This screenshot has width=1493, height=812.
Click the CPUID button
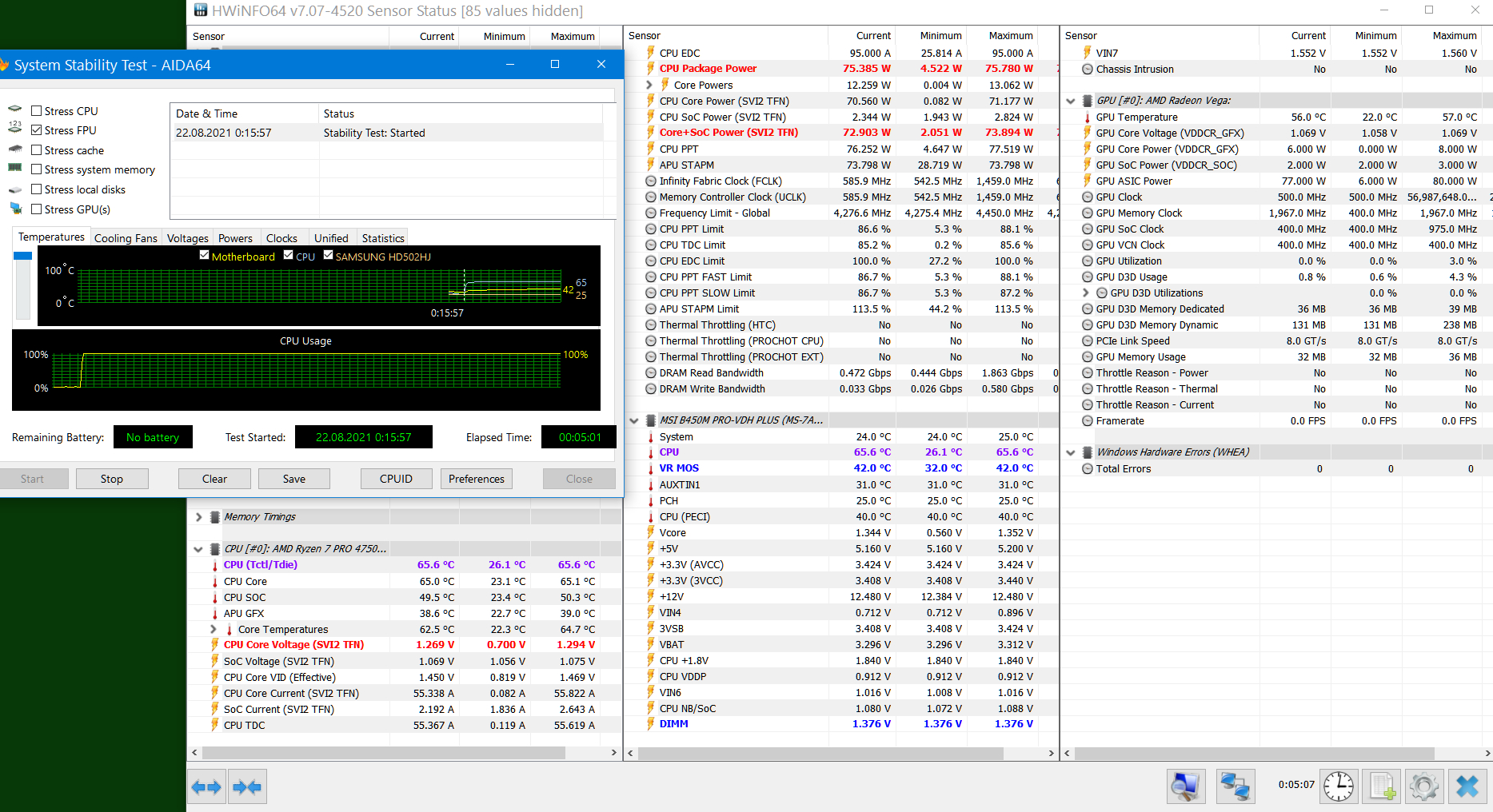396,479
